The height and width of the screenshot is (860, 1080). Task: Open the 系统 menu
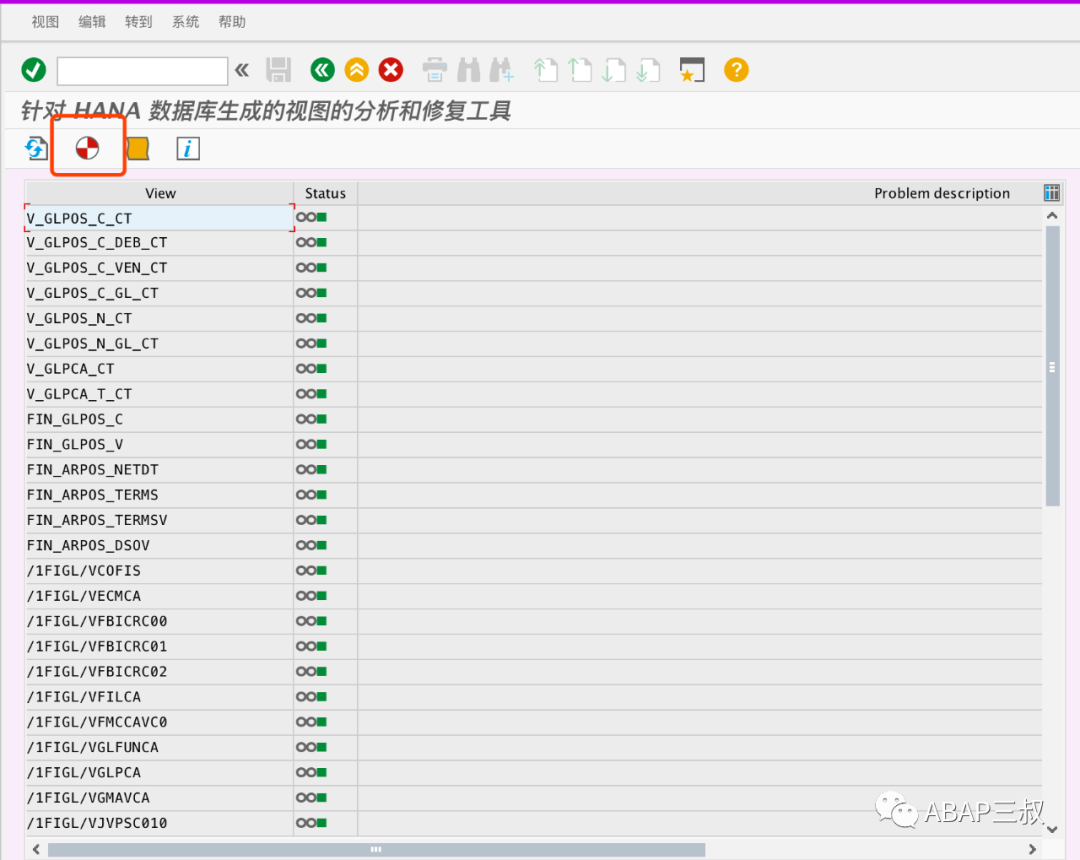pos(185,22)
